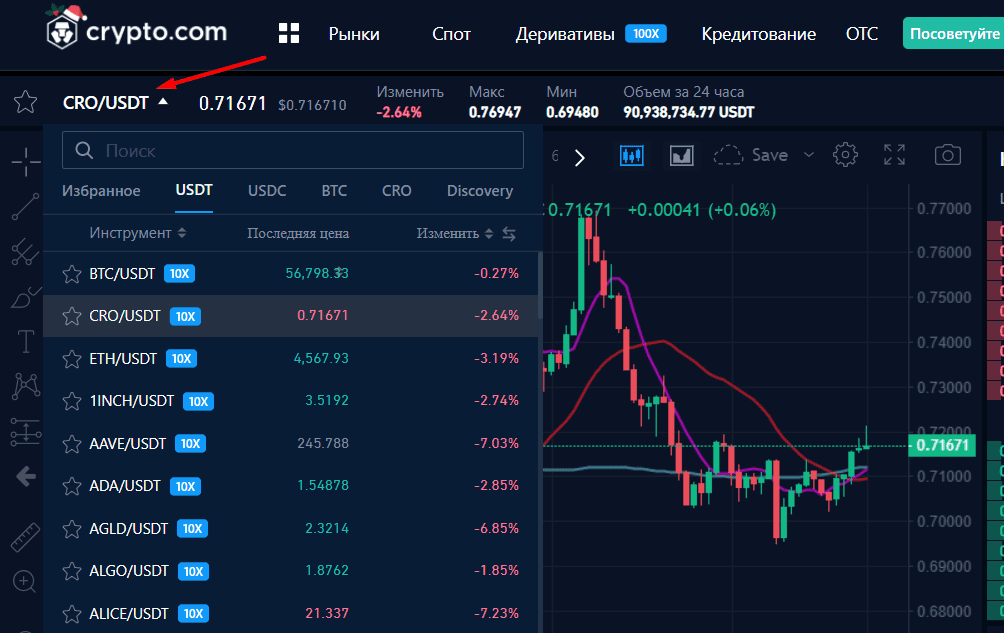Select the pitchfork channel tool
1004x633 pixels.
[x=26, y=252]
